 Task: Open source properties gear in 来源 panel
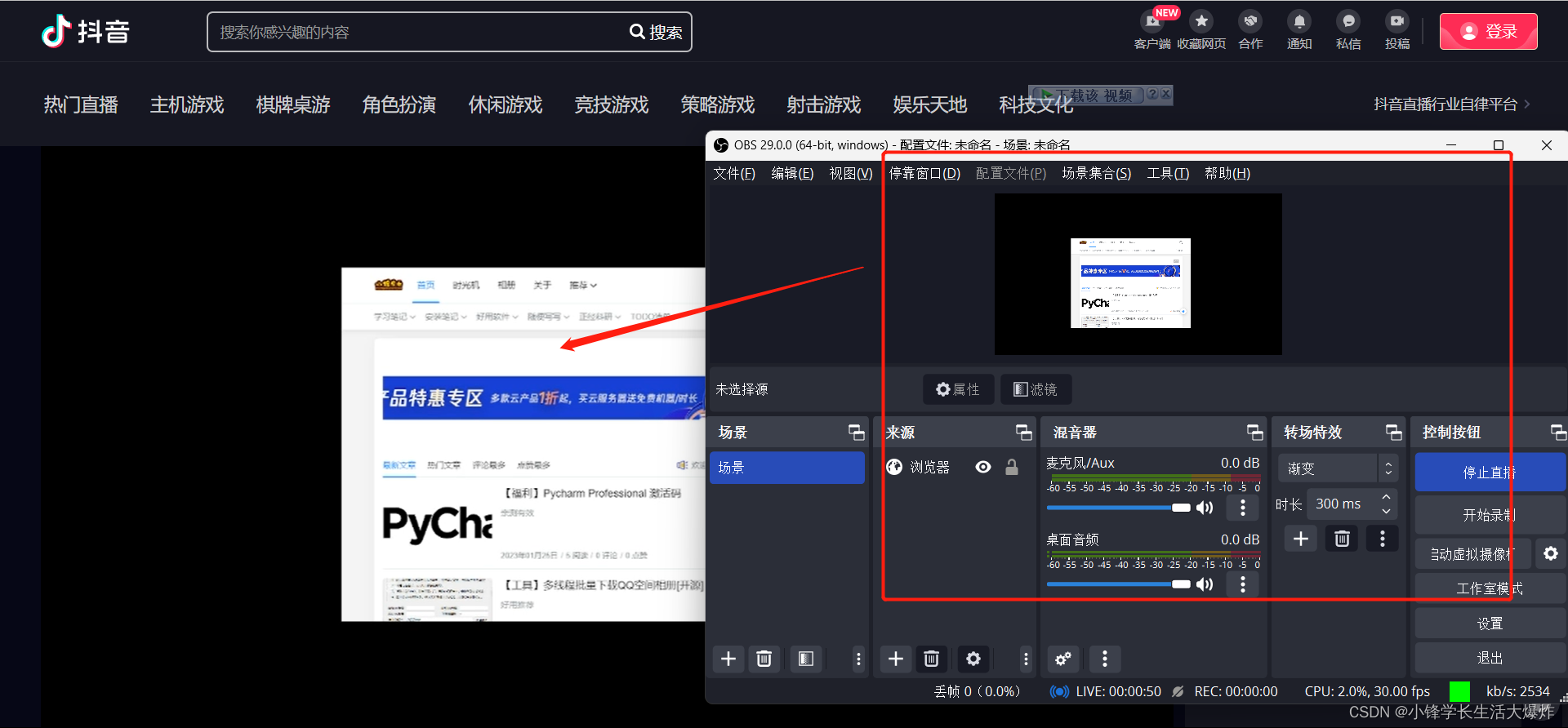[973, 659]
